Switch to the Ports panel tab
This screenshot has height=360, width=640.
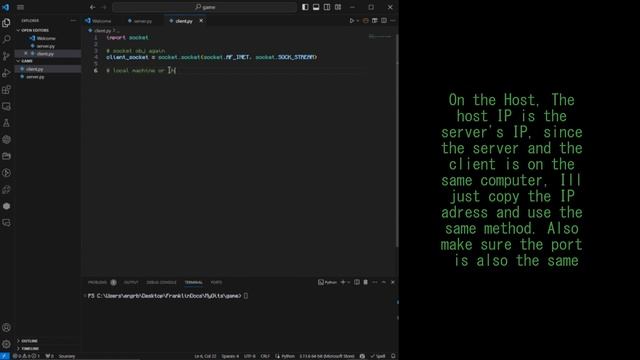point(216,282)
